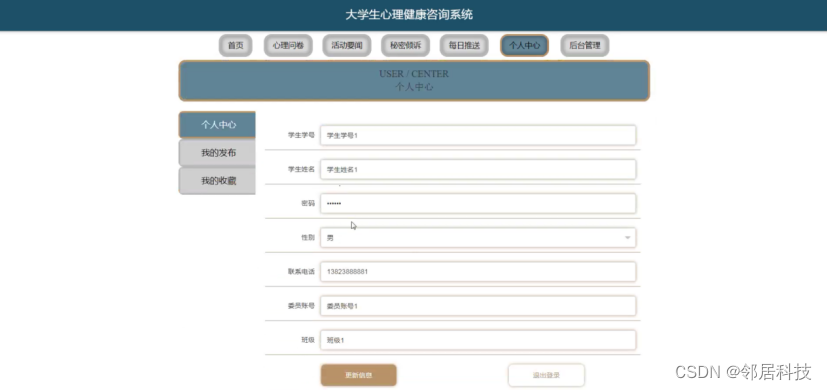Open 后台管理 page

click(584, 45)
